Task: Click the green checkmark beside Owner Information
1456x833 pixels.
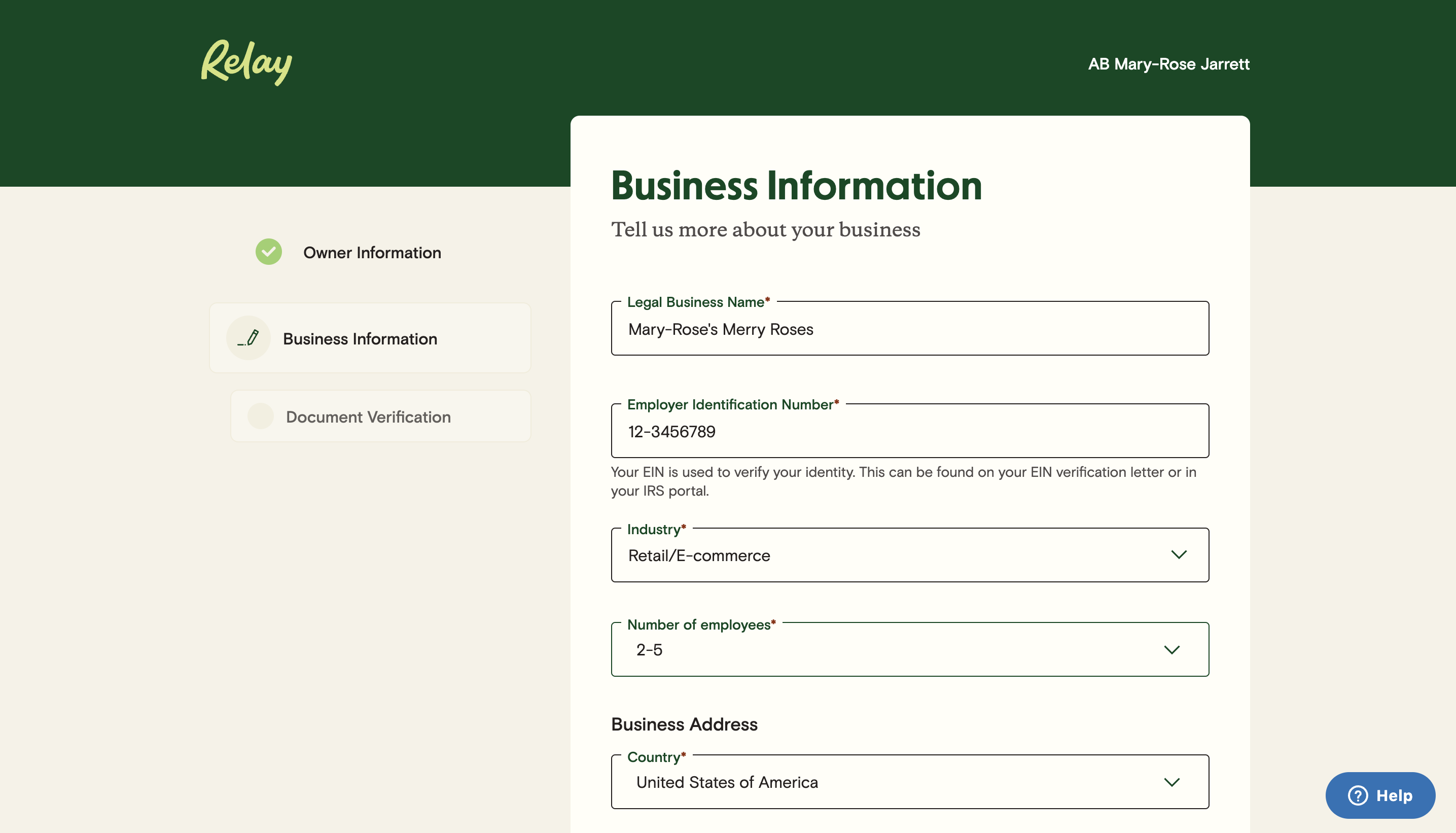Action: (x=268, y=252)
